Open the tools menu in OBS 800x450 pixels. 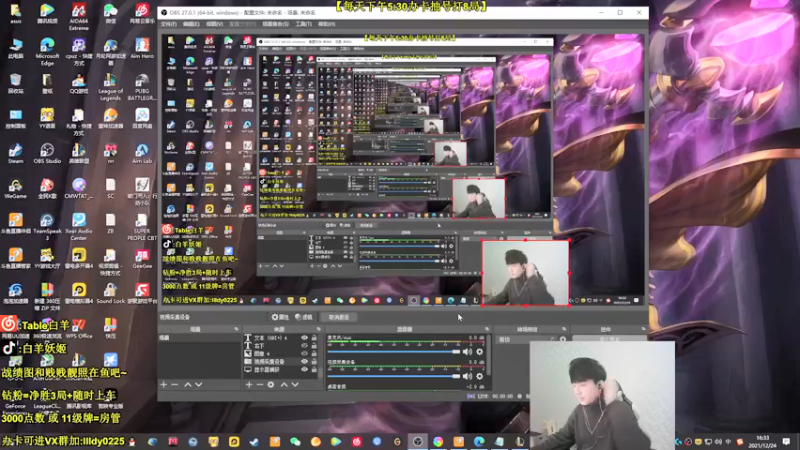pyautogui.click(x=303, y=24)
